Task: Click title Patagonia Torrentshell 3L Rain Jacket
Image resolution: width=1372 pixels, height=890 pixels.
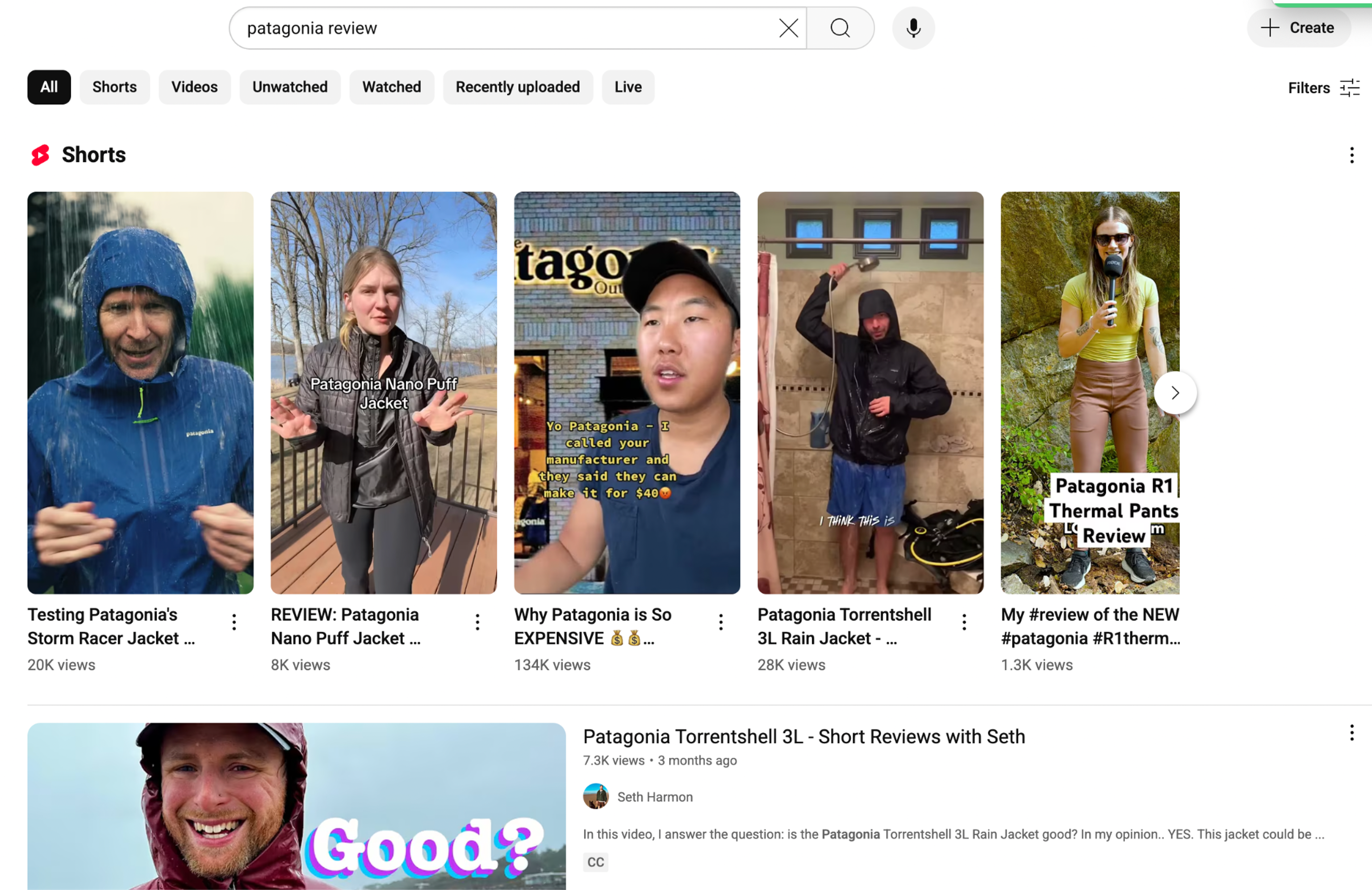Action: click(845, 626)
